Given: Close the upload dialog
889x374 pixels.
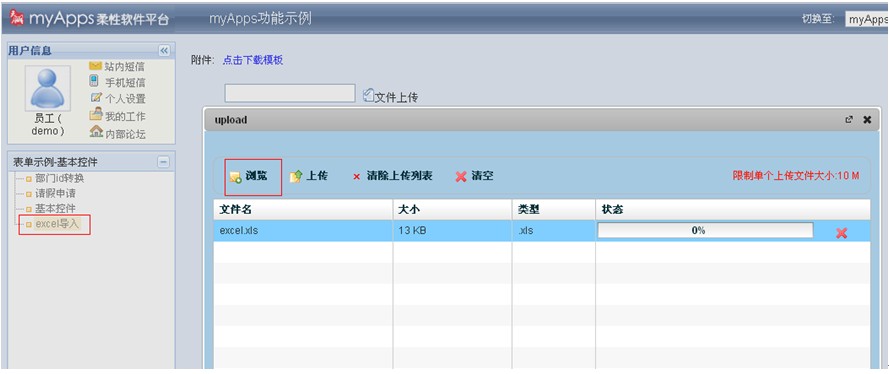Looking at the screenshot, I should click(x=866, y=120).
